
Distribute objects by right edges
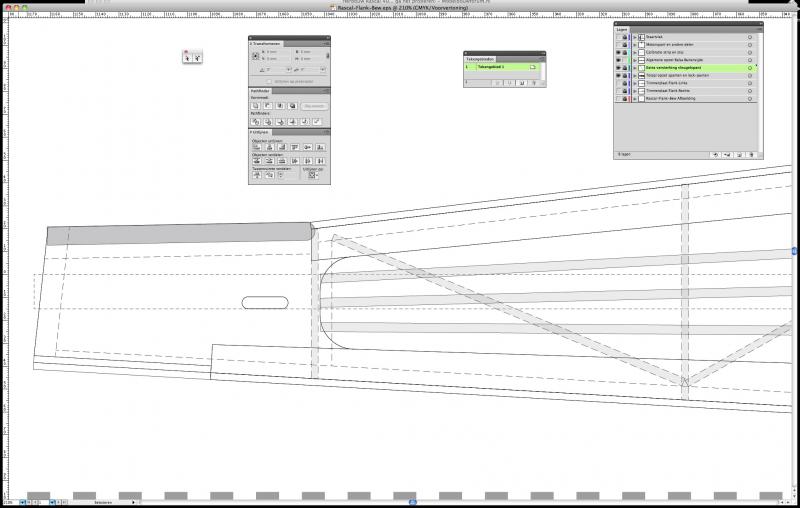[x=320, y=161]
